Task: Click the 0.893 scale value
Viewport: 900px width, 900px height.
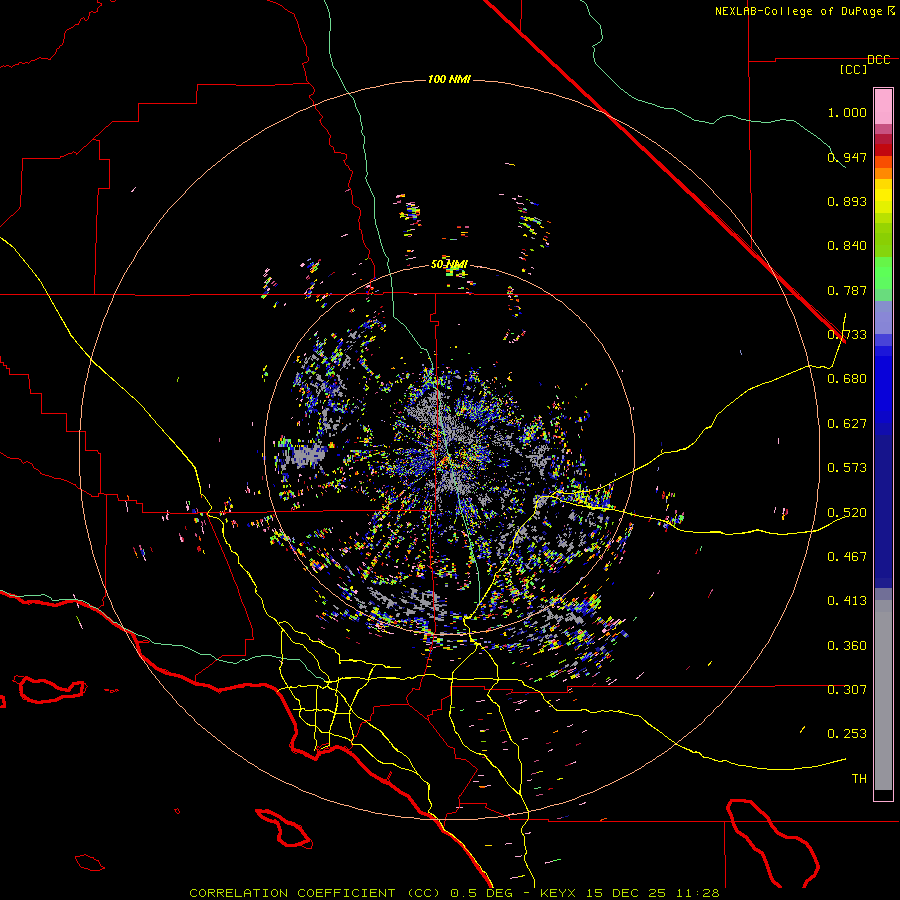Action: [x=847, y=201]
